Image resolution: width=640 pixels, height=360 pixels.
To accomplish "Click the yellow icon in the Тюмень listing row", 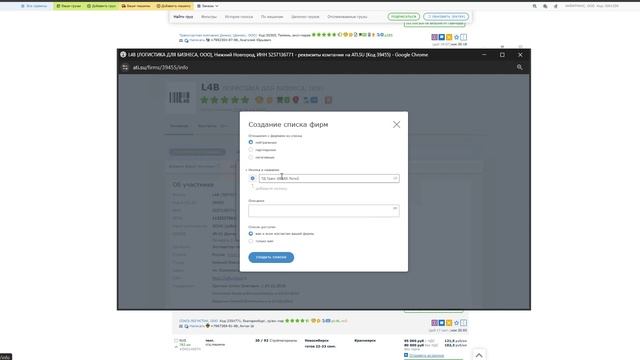I will point(449,37).
